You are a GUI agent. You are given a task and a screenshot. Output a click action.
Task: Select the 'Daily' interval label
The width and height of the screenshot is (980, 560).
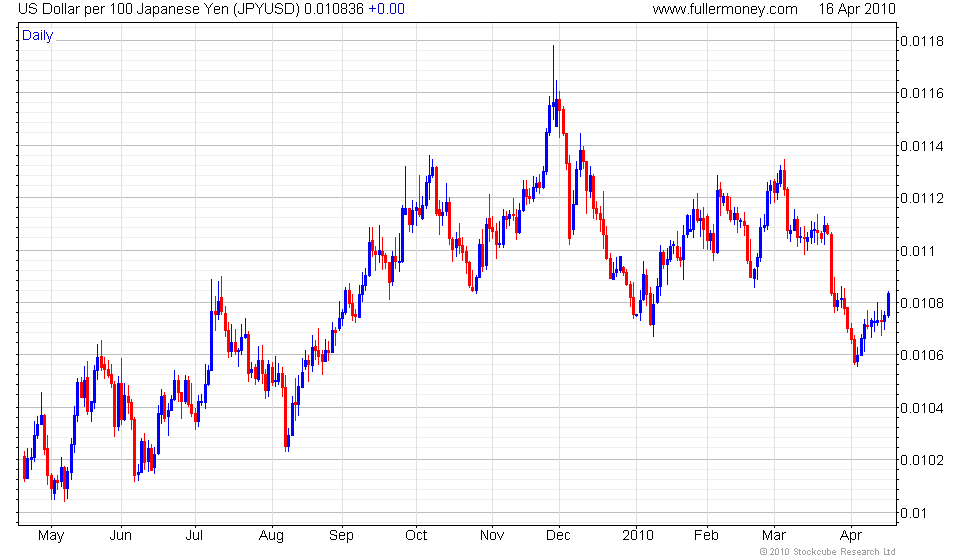click(38, 36)
